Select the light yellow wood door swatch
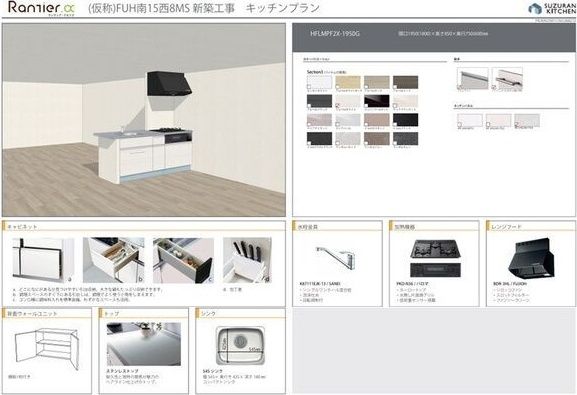 click(x=348, y=82)
